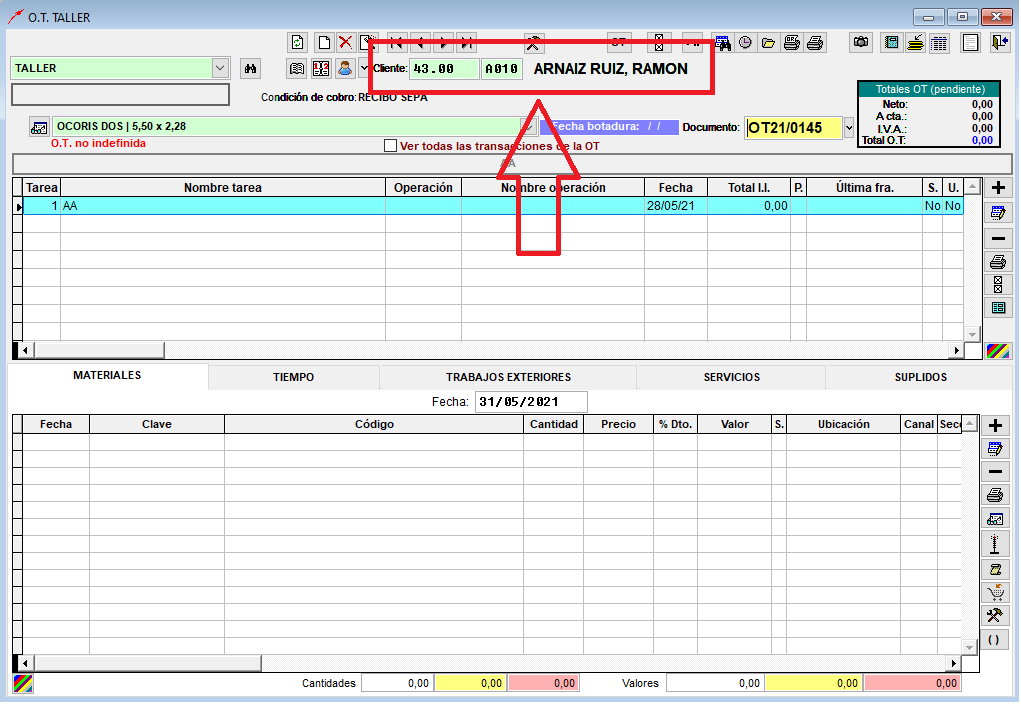Expand the TALLER dropdown

tap(220, 68)
